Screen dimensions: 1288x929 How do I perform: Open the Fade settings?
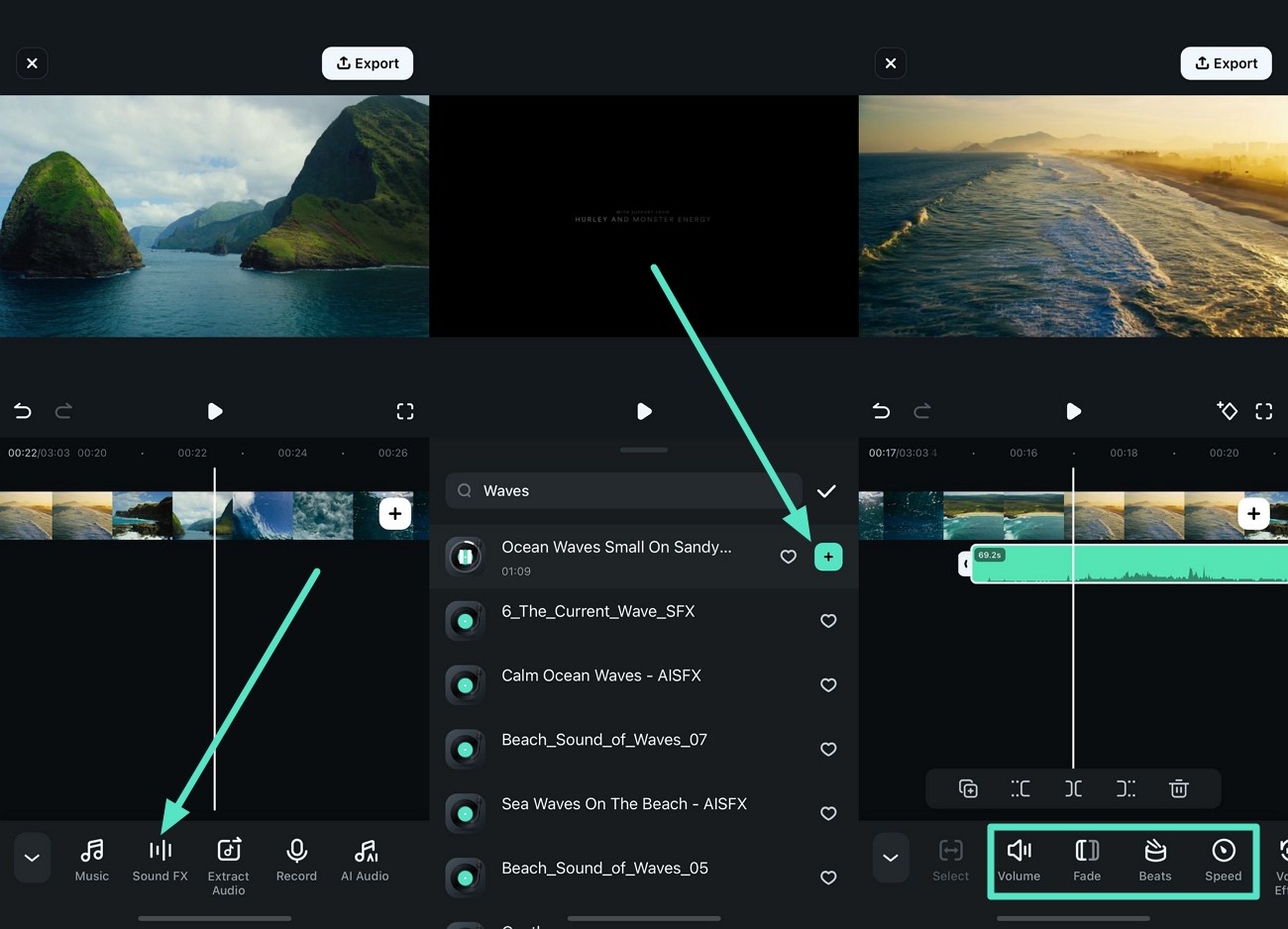pyautogui.click(x=1087, y=860)
